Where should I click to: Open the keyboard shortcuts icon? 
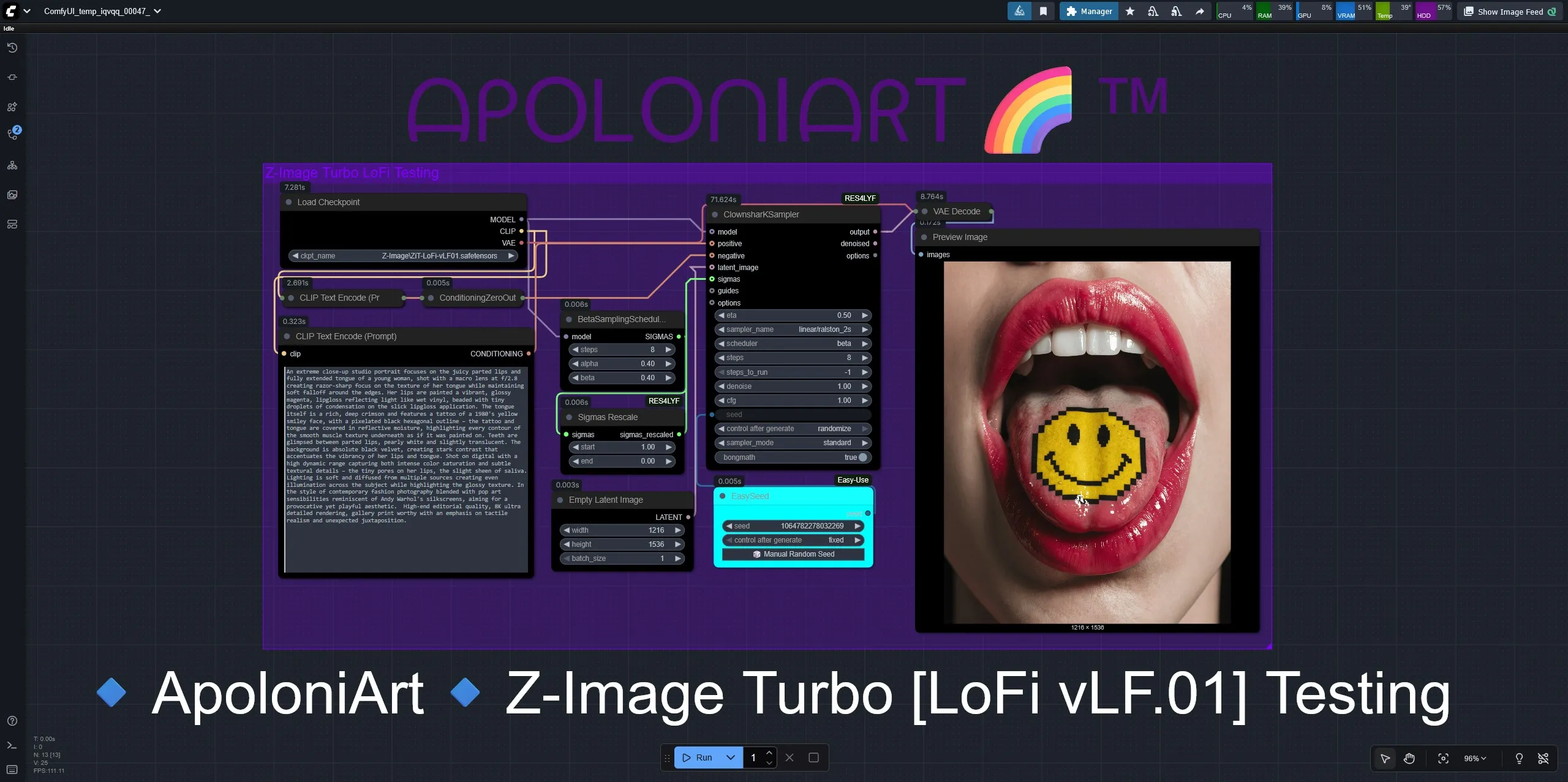click(x=12, y=770)
